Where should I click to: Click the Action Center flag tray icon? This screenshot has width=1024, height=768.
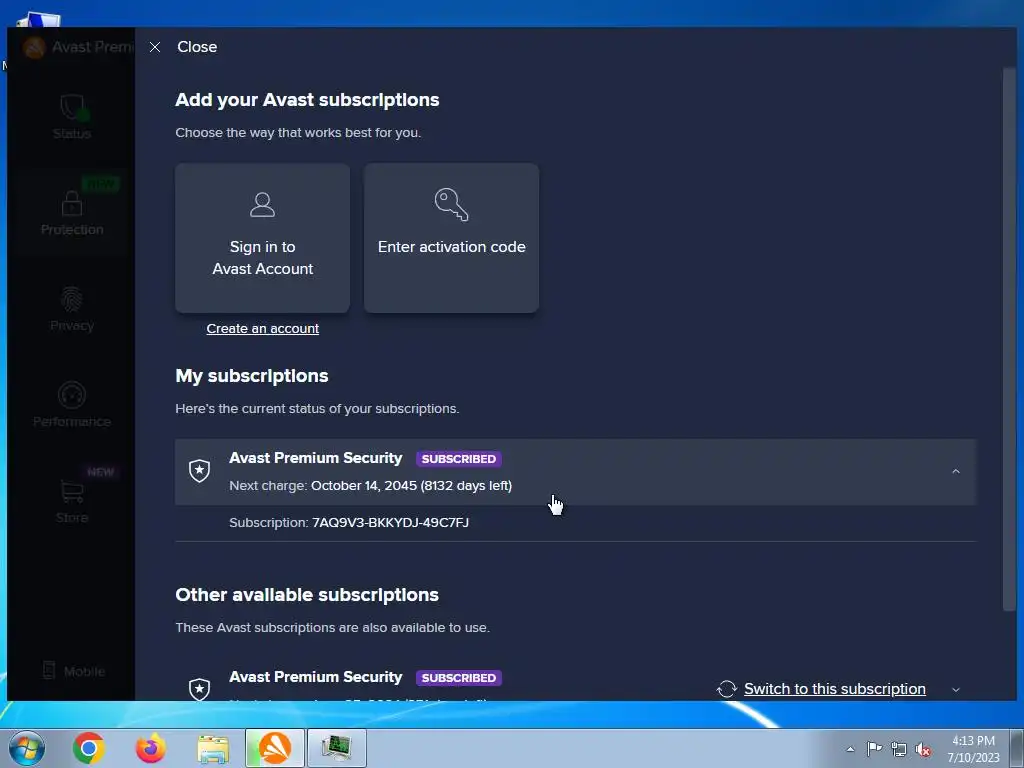coord(874,749)
